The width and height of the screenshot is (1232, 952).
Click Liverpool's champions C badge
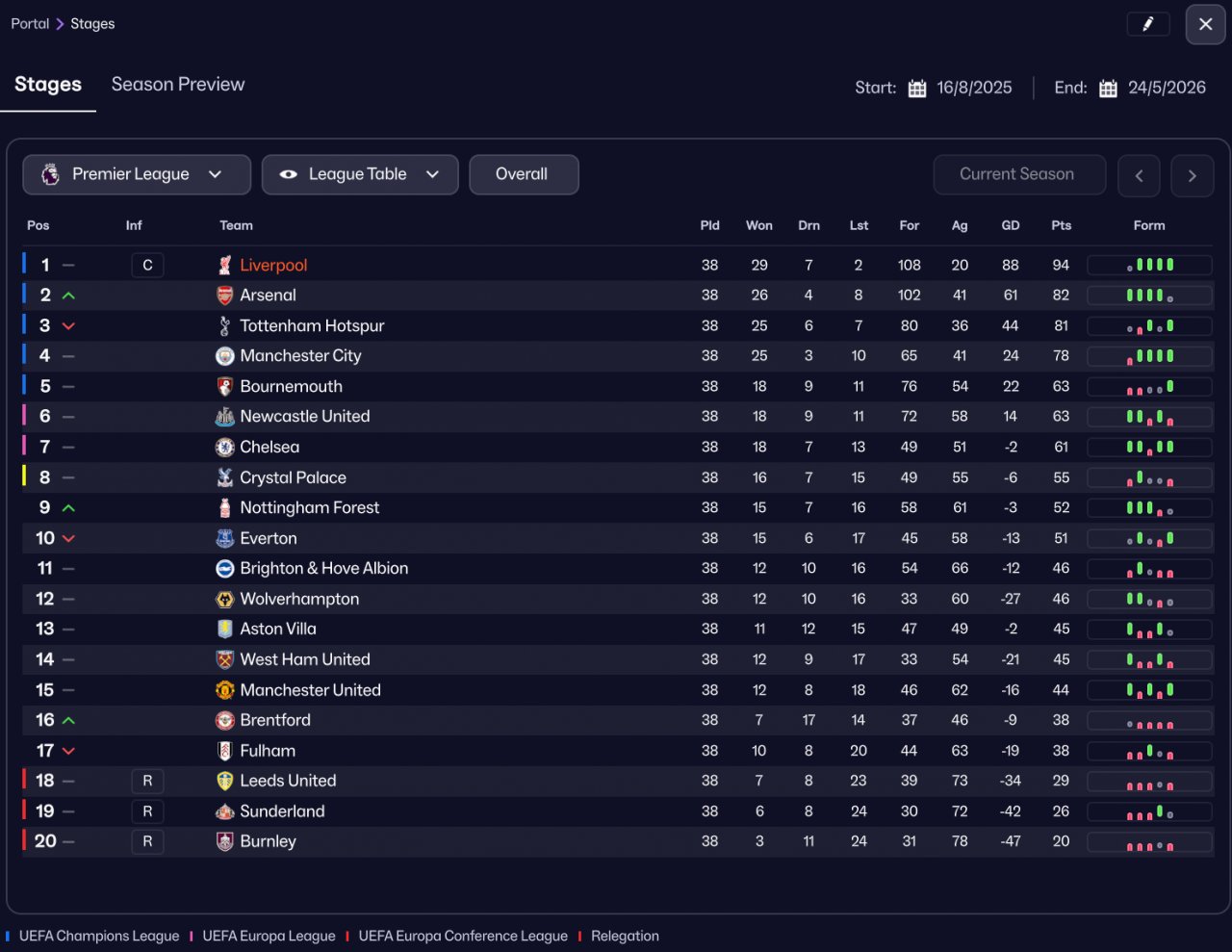pyautogui.click(x=147, y=266)
